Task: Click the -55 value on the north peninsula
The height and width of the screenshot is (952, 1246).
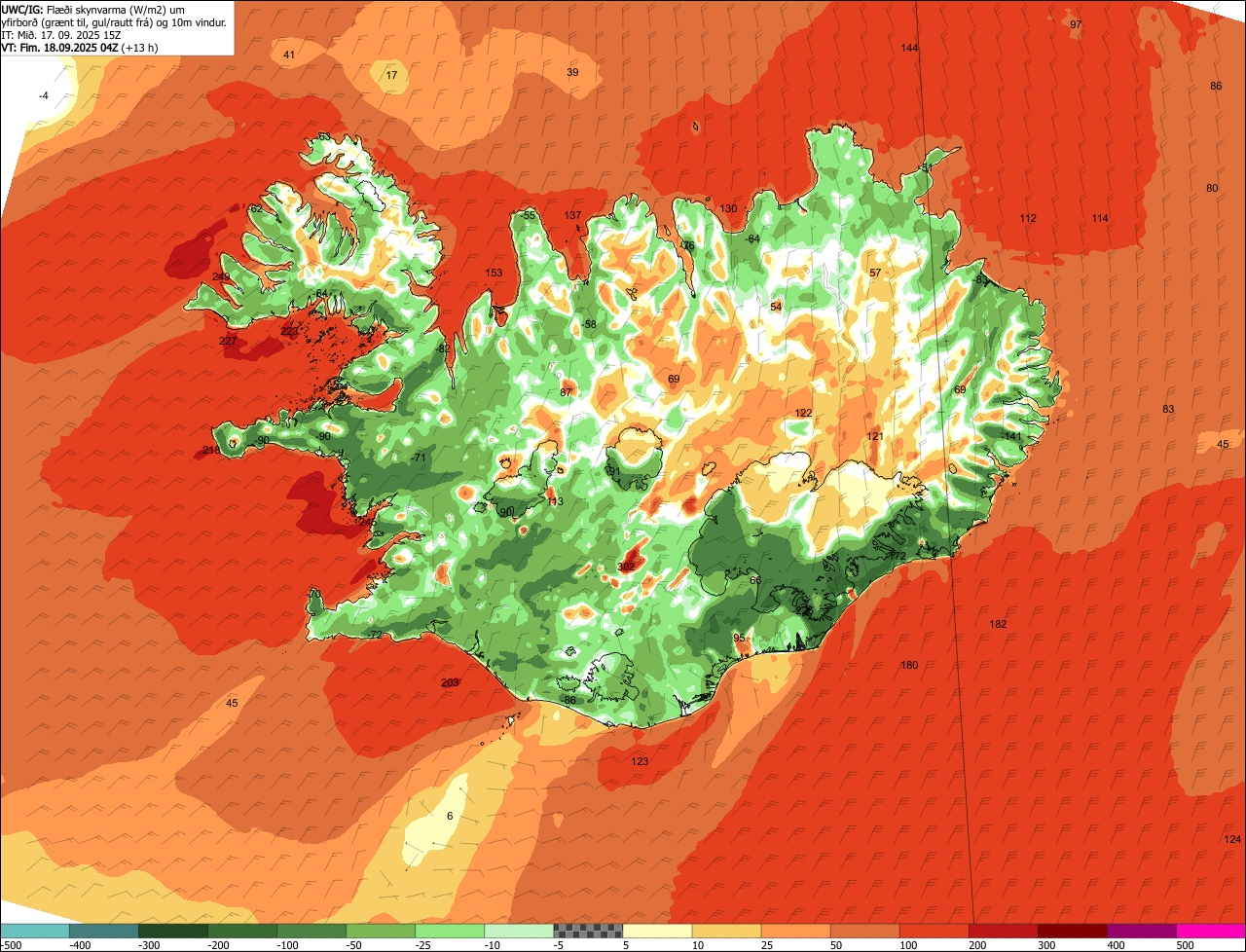Action: click(528, 215)
